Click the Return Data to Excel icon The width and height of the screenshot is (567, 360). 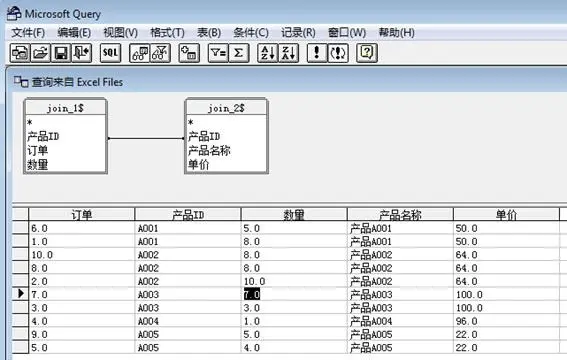(x=82, y=53)
